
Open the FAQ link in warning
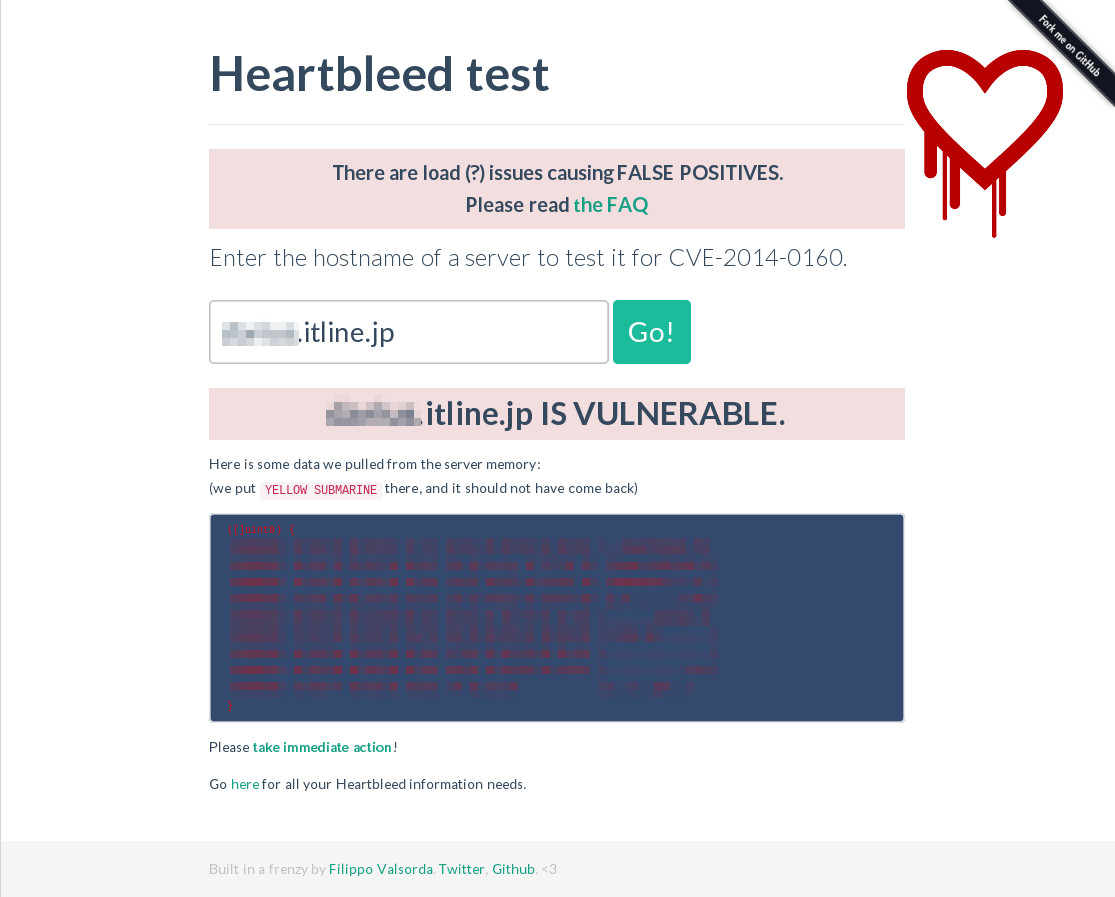pyautogui.click(x=610, y=205)
